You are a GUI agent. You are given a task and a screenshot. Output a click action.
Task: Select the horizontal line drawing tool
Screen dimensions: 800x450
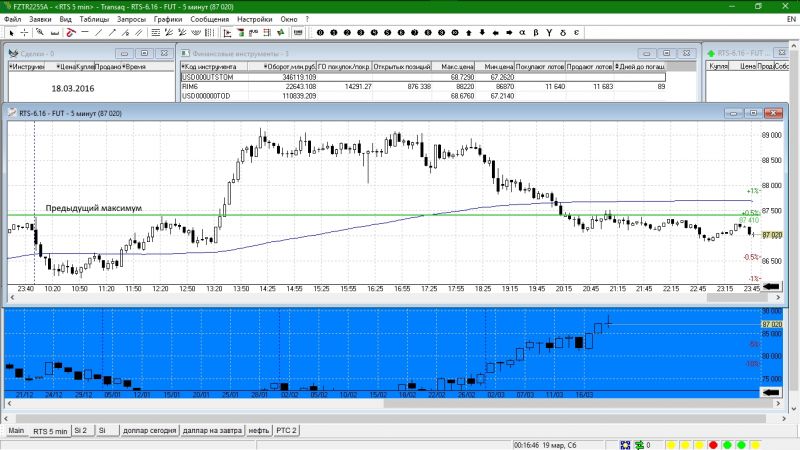(x=85, y=33)
